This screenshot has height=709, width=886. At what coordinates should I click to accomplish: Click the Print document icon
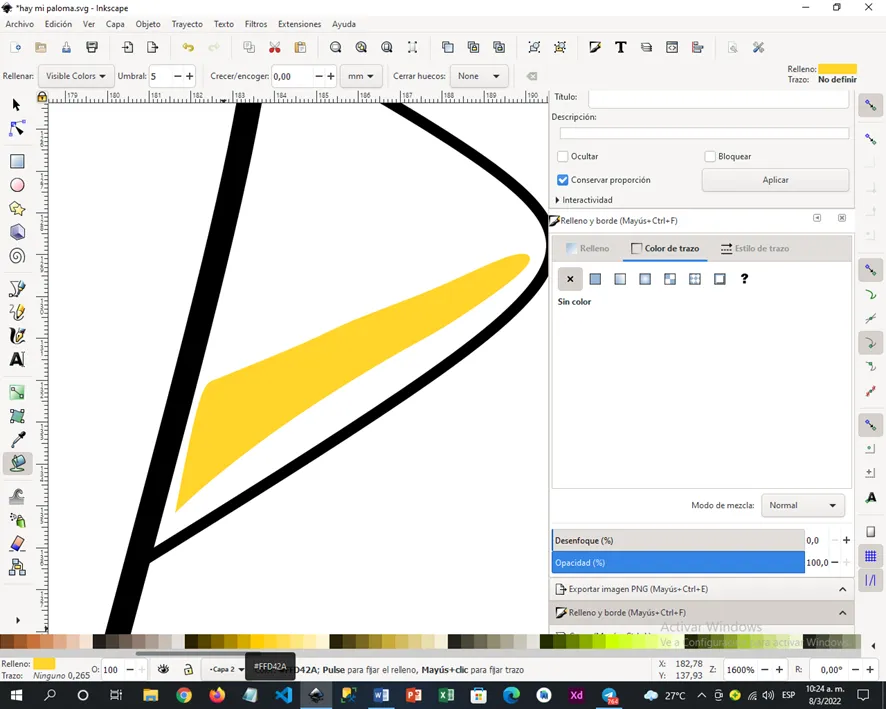tap(92, 47)
